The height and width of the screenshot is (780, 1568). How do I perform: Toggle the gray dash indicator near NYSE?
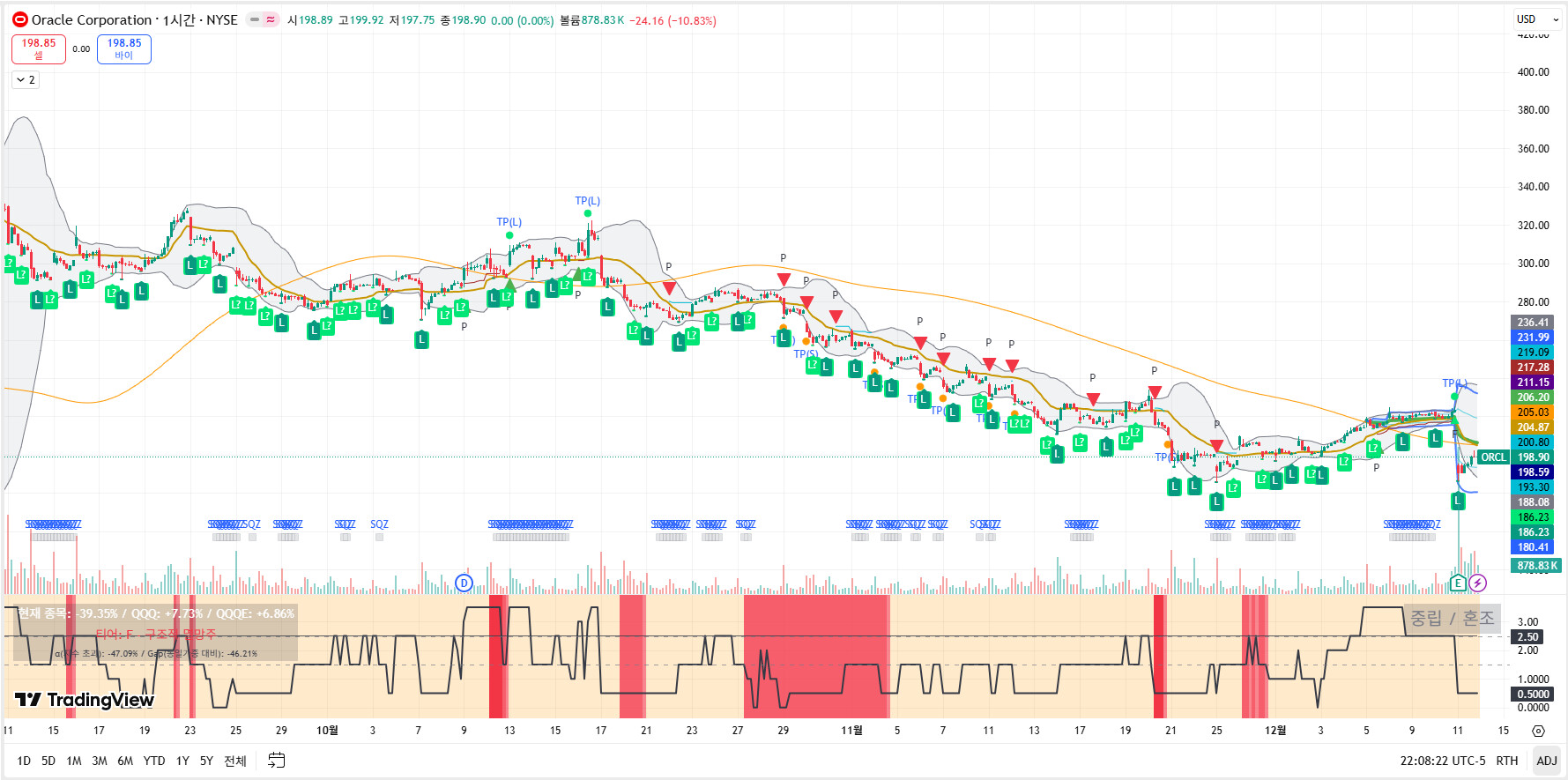[255, 19]
